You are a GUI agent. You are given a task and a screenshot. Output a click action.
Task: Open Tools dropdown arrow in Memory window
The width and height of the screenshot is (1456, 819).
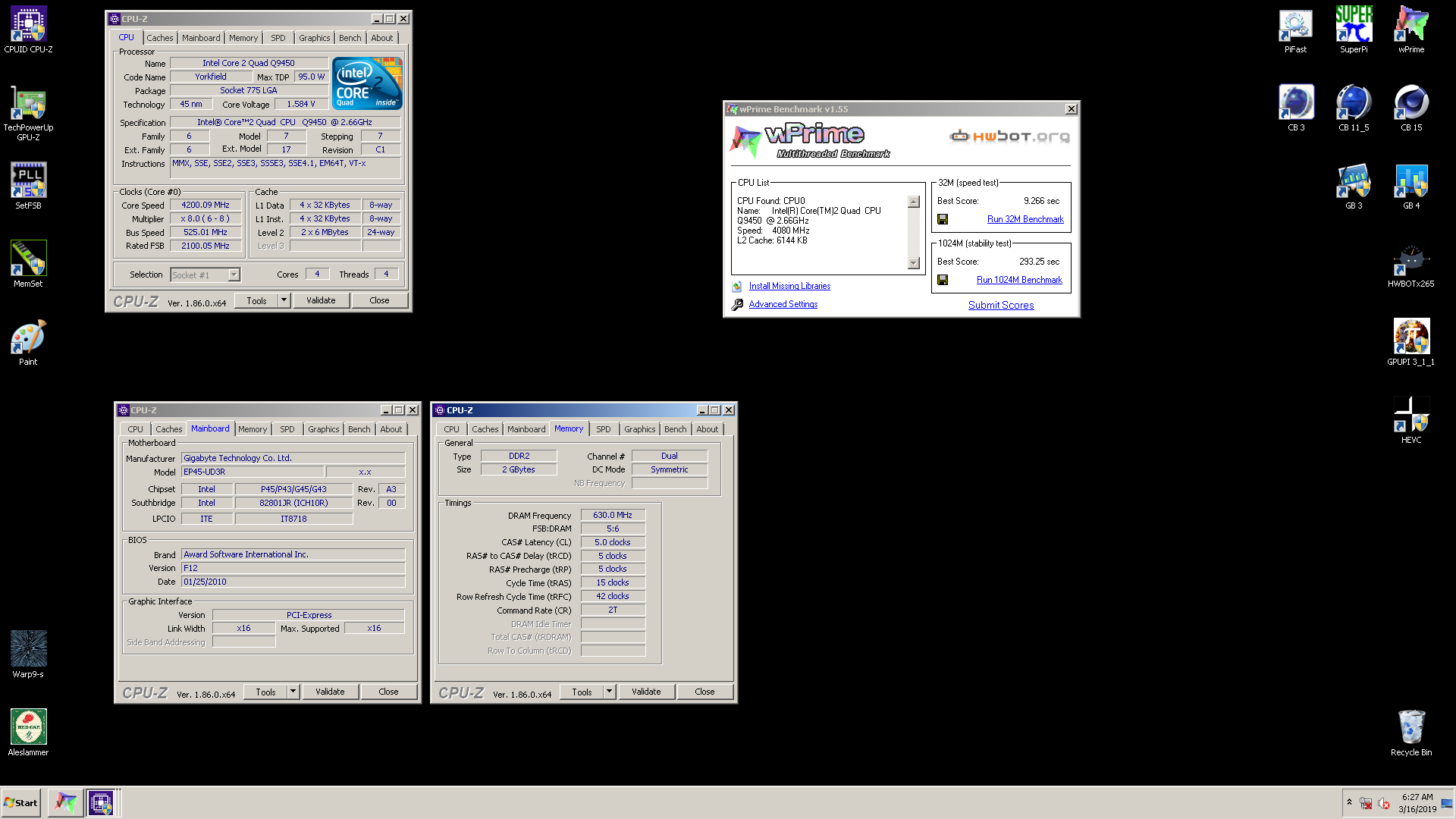[609, 692]
